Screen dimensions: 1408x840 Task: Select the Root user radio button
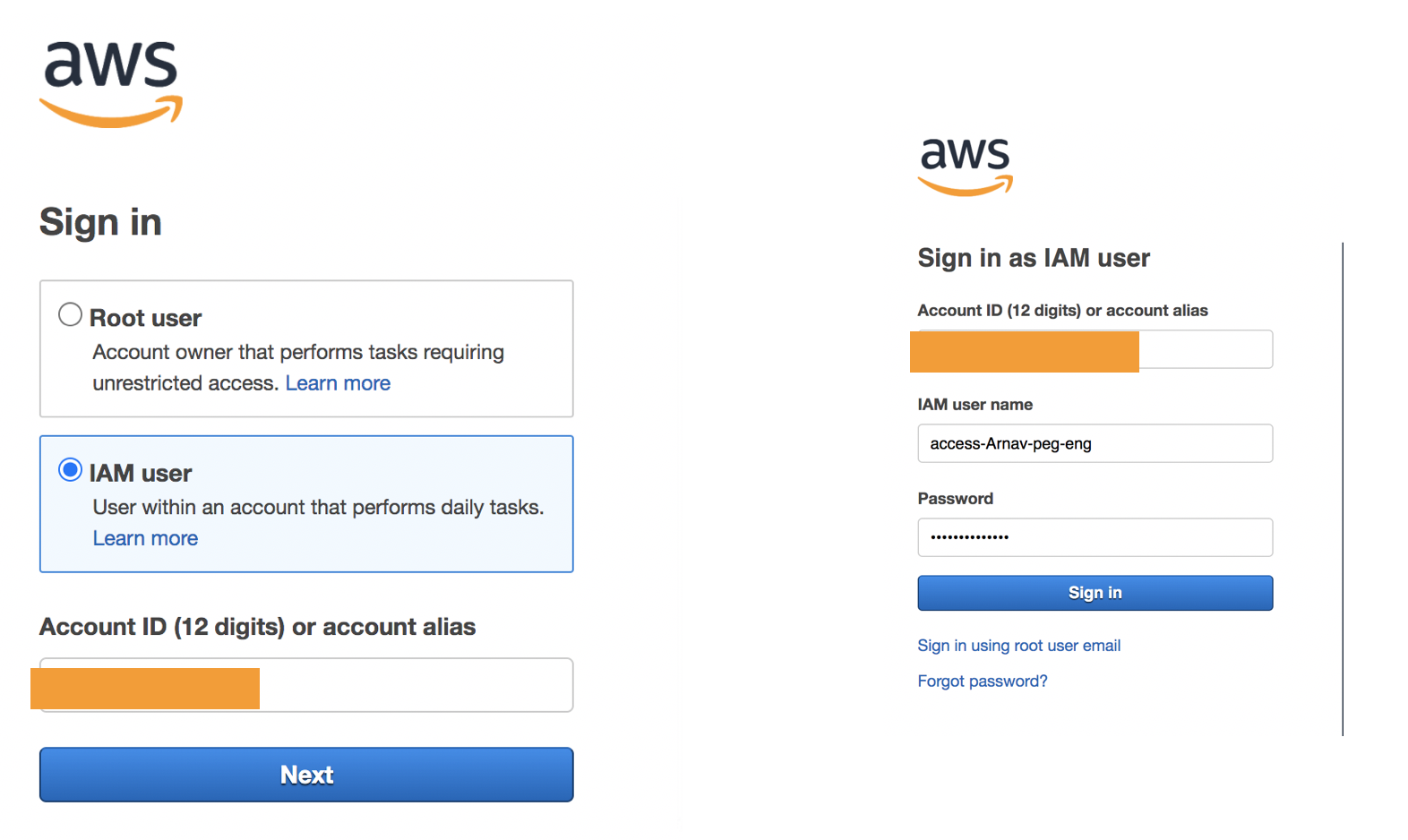coord(69,314)
